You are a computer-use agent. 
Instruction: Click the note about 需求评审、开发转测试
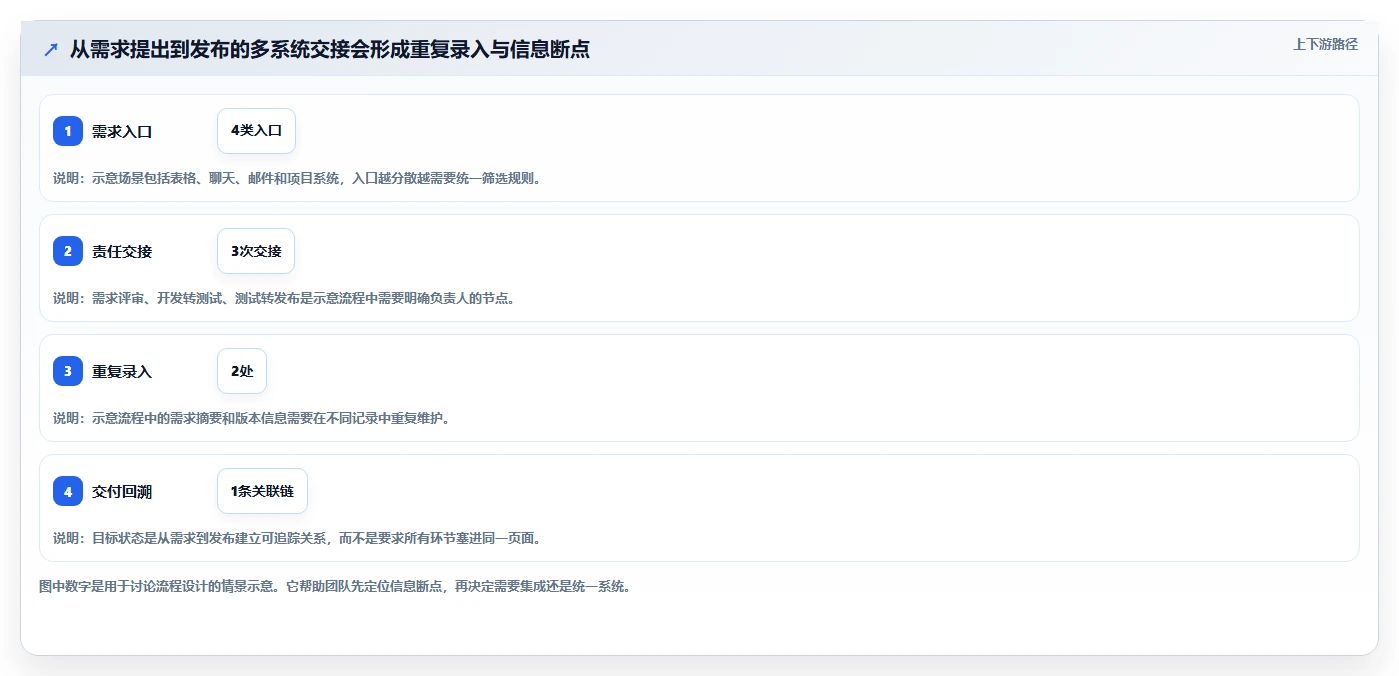tap(284, 298)
